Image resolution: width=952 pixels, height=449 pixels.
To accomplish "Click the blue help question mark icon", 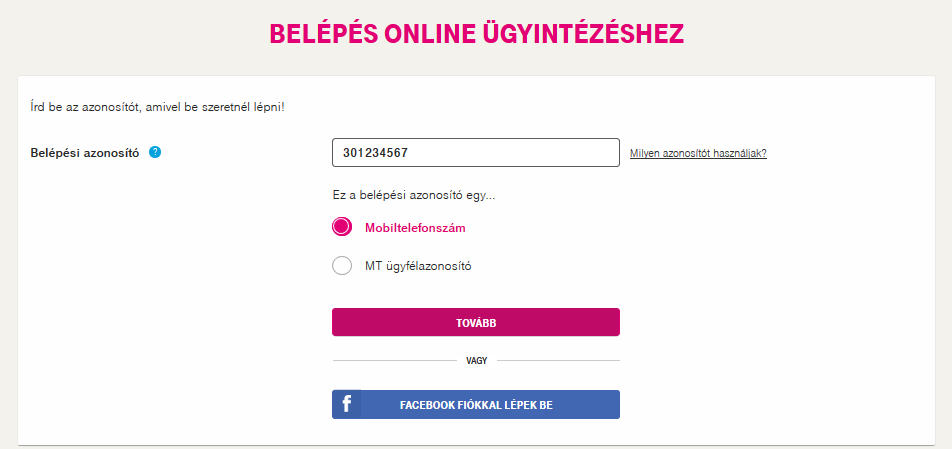I will (155, 152).
